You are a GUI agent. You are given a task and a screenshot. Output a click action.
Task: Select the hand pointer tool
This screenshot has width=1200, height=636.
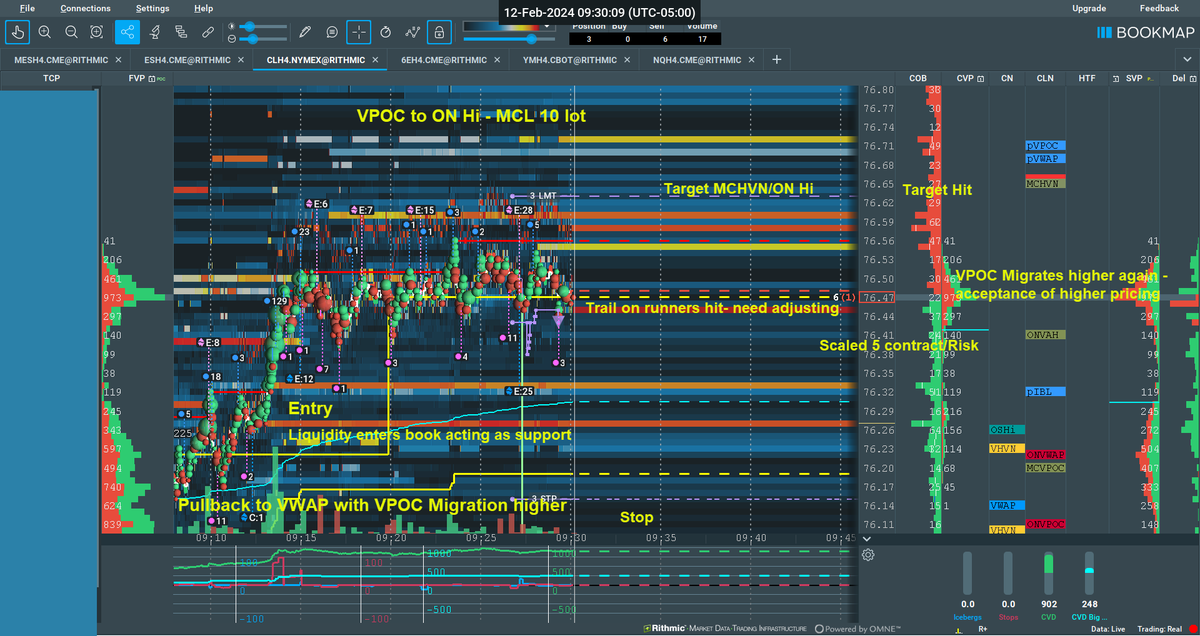[18, 32]
